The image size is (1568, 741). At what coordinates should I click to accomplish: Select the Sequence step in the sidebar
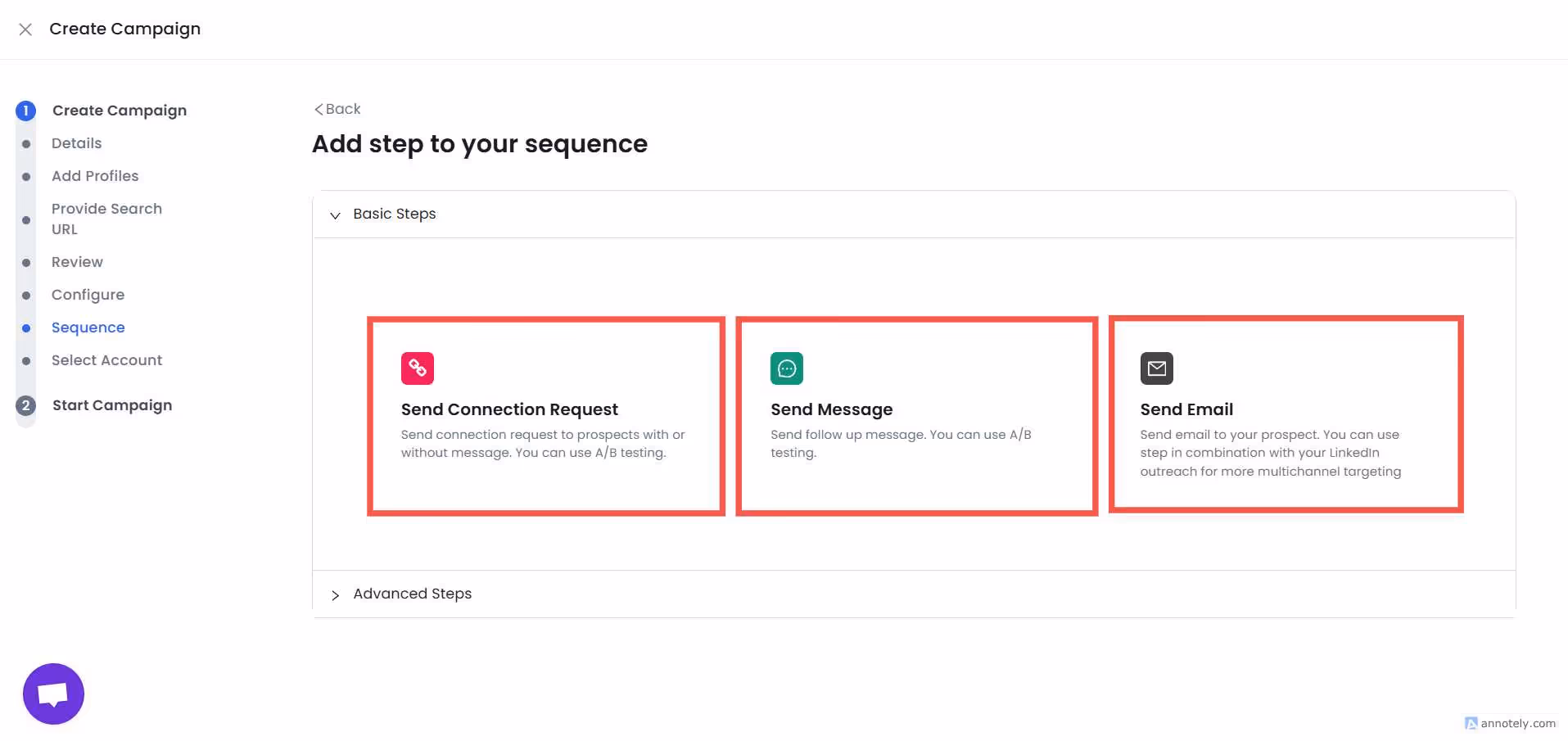click(88, 328)
